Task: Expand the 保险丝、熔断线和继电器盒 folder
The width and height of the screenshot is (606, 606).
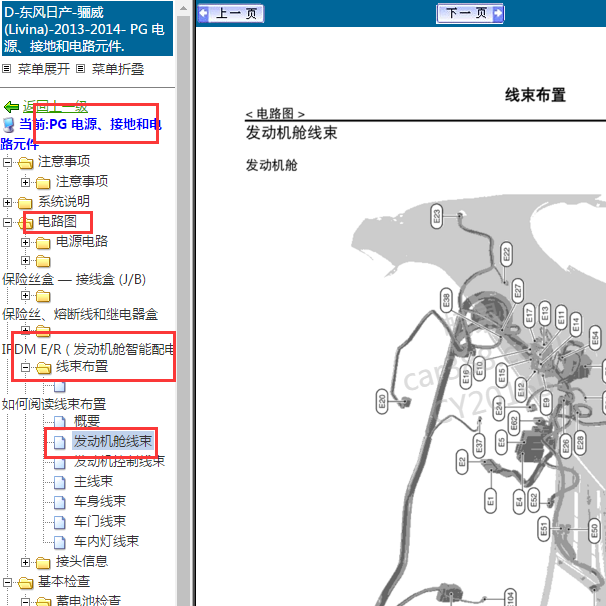Action: pos(26,296)
